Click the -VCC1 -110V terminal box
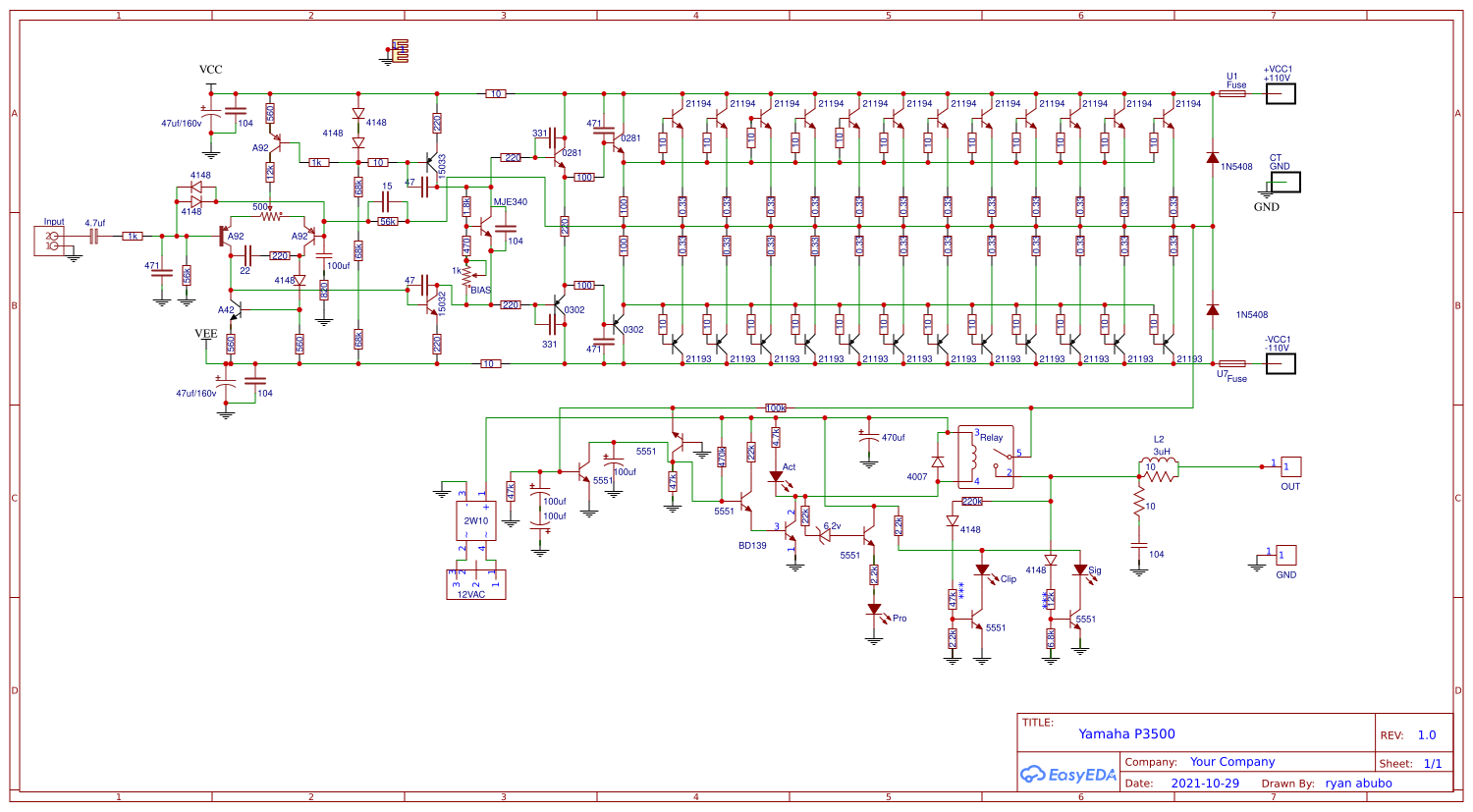Screen dimensions: 1473x812 pos(1281,364)
